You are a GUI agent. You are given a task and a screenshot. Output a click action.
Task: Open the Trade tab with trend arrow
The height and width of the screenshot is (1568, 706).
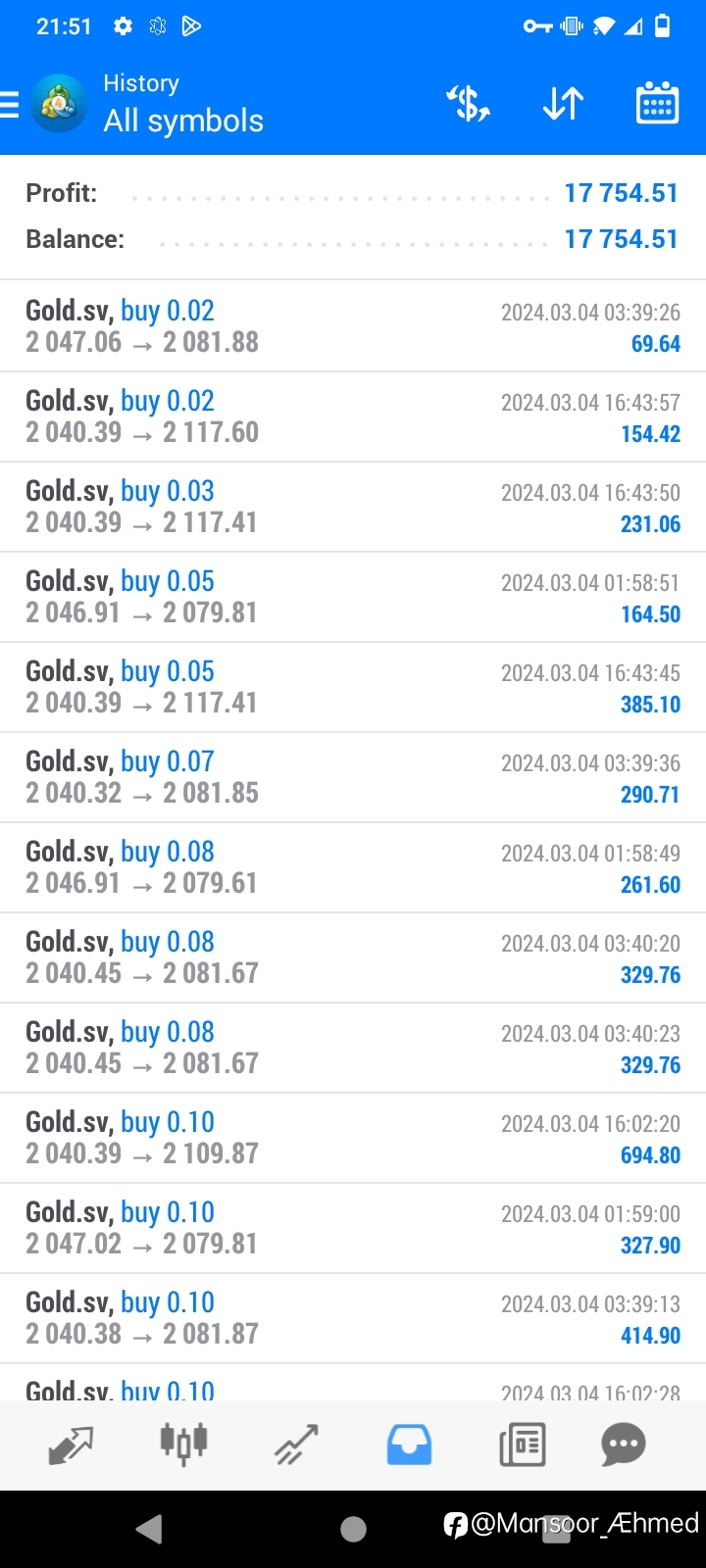[x=296, y=1445]
